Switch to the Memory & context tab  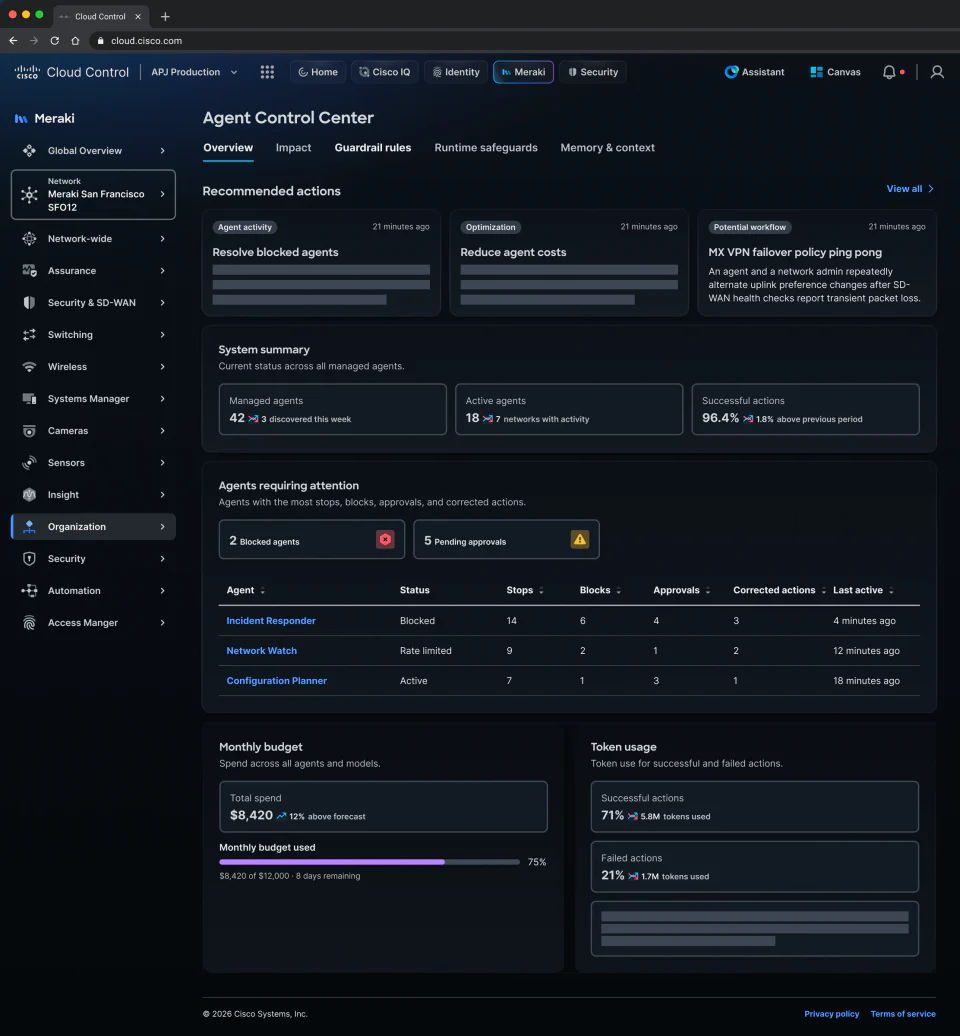click(607, 148)
